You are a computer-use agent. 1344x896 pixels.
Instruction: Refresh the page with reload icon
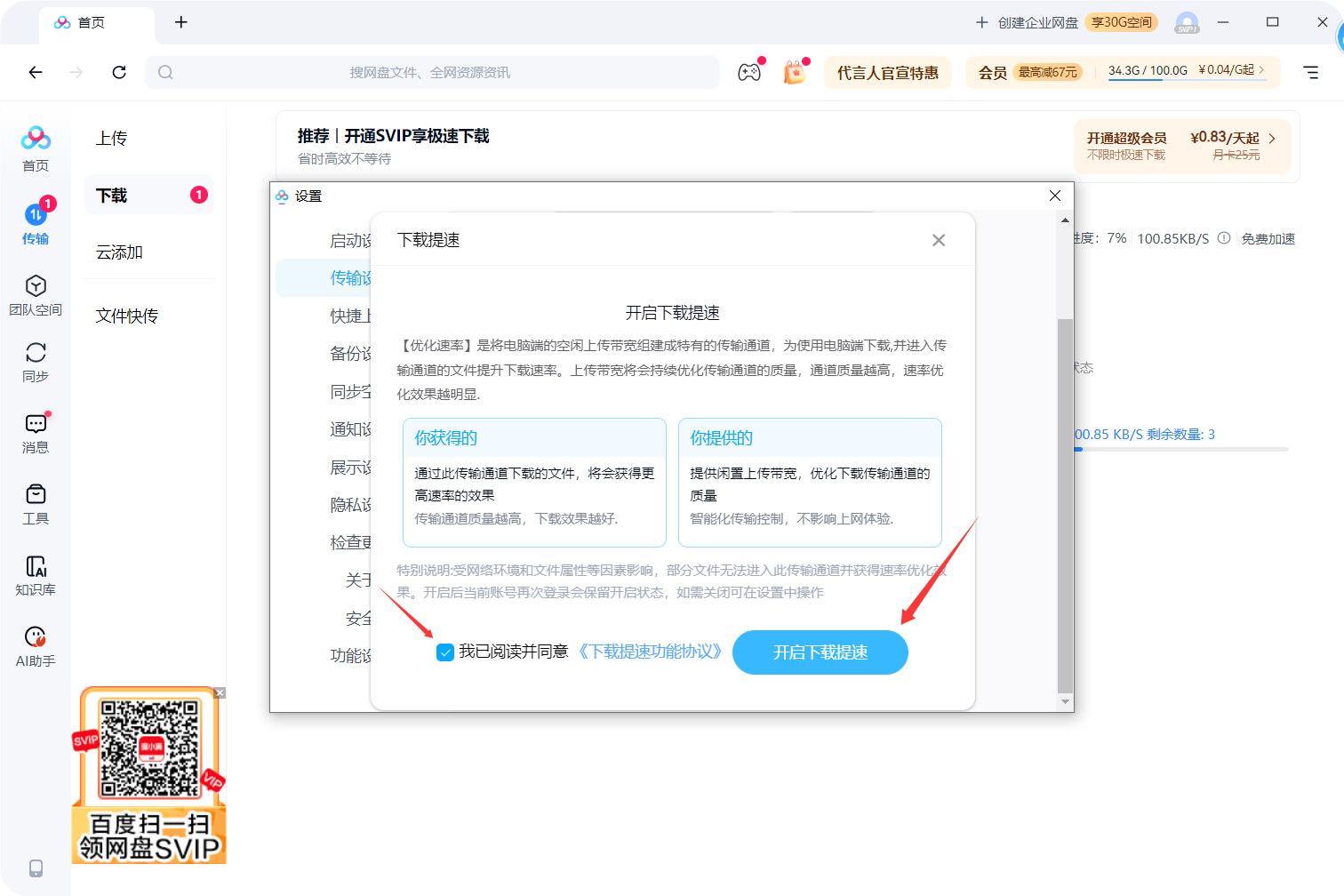coord(119,72)
